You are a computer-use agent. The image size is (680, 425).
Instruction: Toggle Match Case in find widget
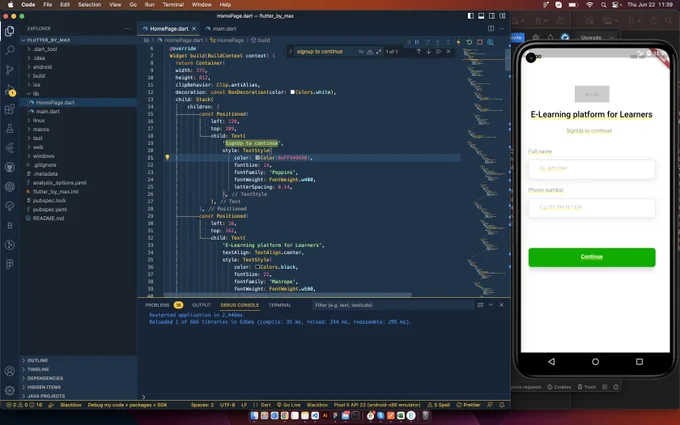361,52
